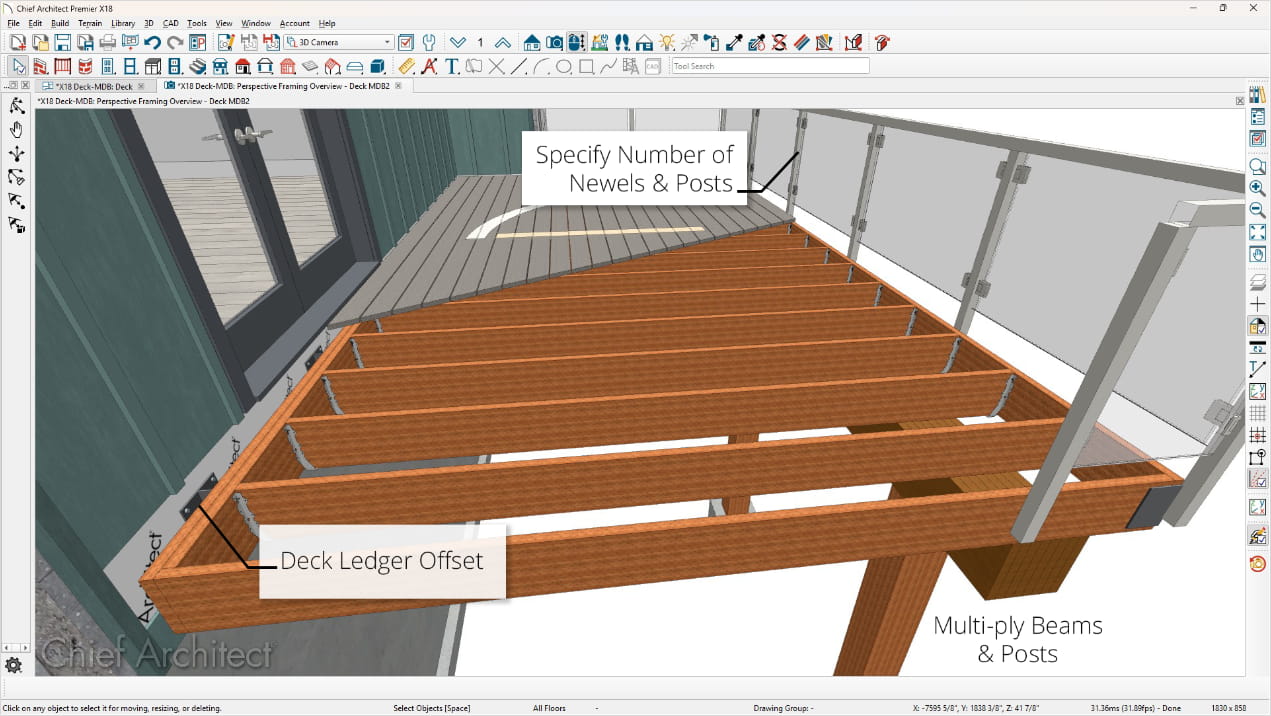This screenshot has width=1271, height=716.
Task: Click Fill Window arrows on right toolbar
Action: (x=1258, y=232)
